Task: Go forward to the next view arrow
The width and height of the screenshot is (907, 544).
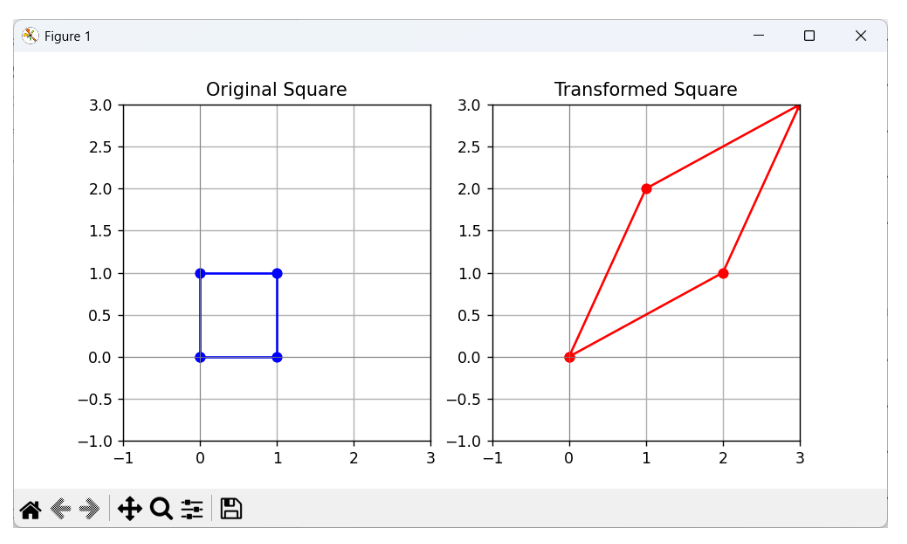Action: [90, 509]
